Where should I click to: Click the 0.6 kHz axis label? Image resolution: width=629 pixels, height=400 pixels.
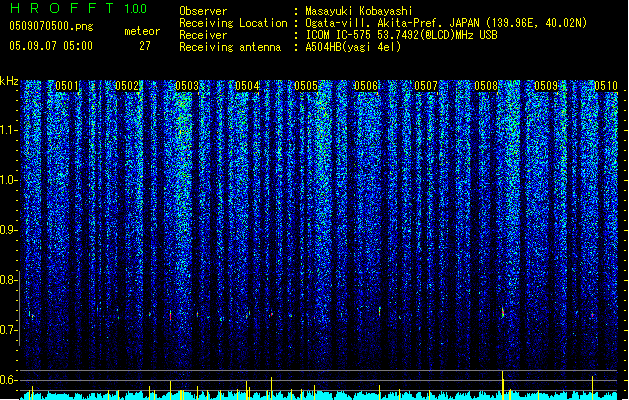point(8,380)
